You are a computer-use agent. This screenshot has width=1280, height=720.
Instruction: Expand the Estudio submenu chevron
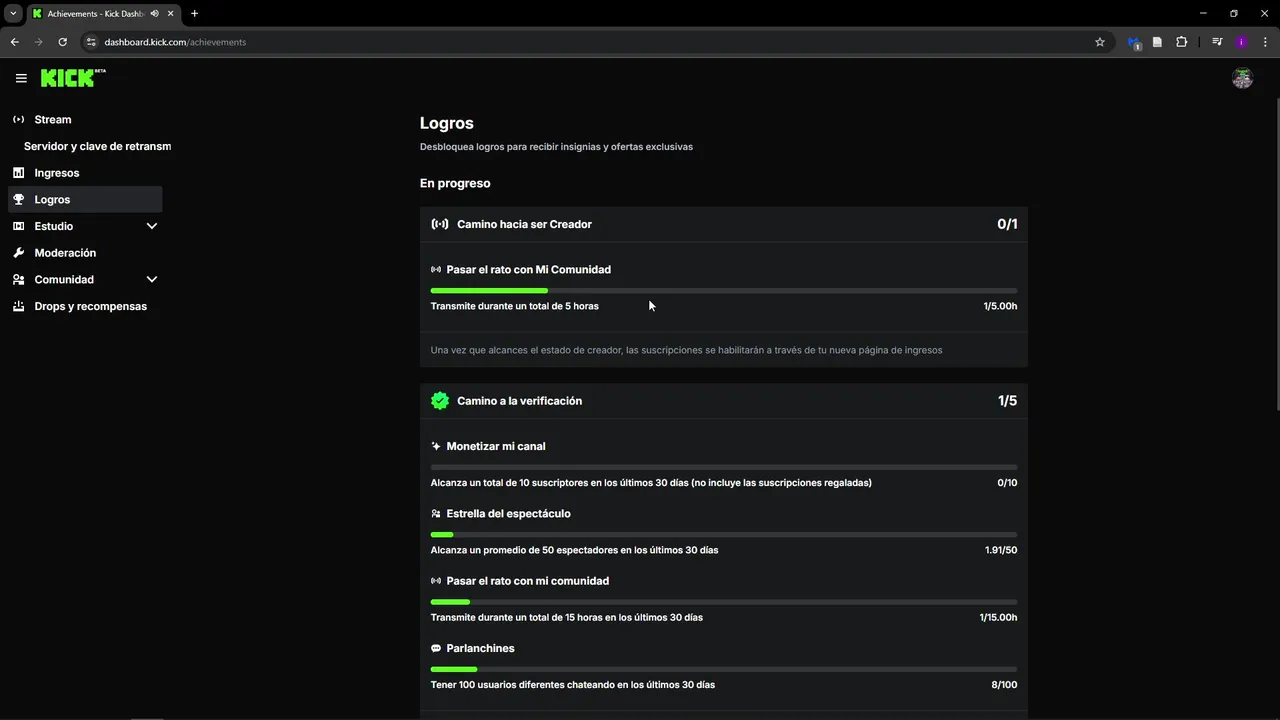tap(152, 226)
